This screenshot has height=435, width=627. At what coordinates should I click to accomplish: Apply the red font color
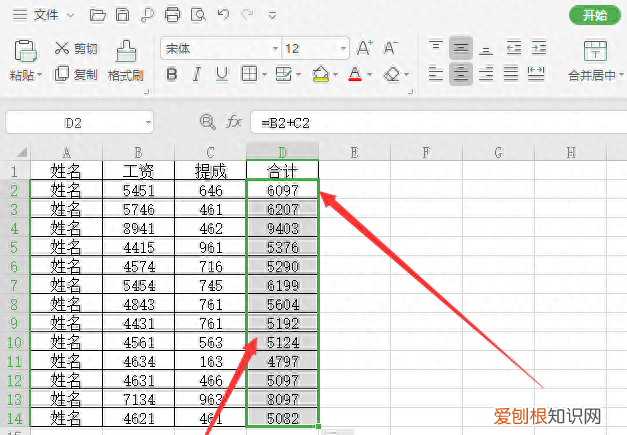(x=355, y=74)
